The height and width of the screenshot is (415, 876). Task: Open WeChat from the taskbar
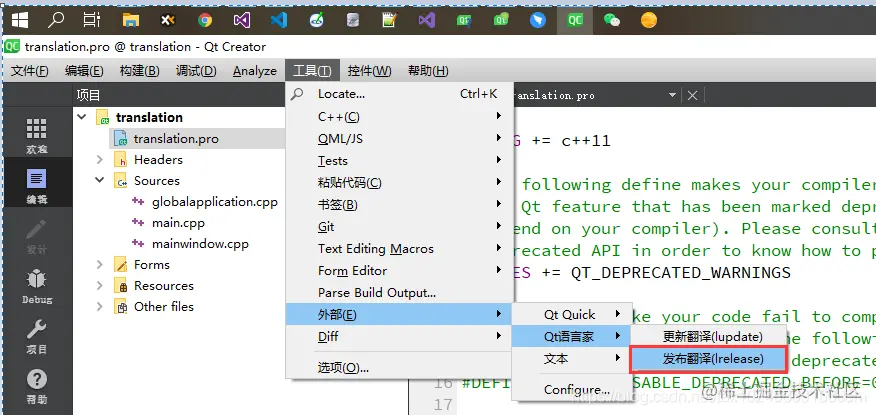click(612, 21)
